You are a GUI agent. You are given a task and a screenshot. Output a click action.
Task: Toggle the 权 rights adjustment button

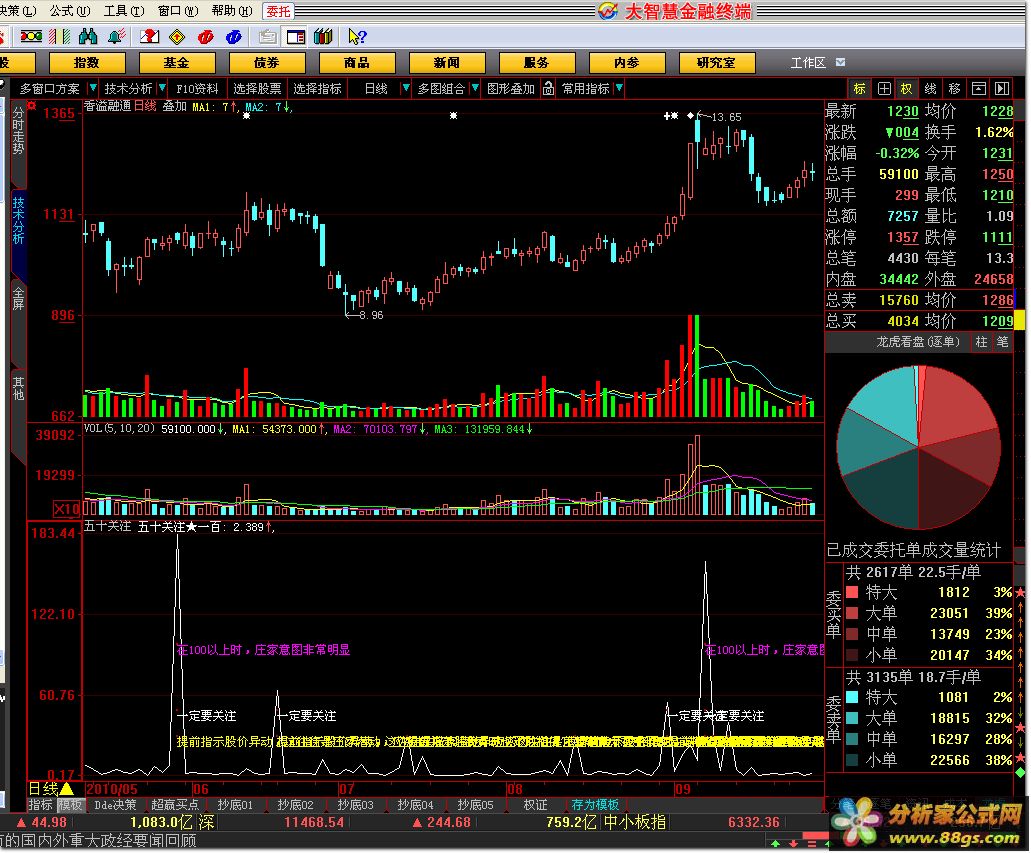(x=907, y=88)
